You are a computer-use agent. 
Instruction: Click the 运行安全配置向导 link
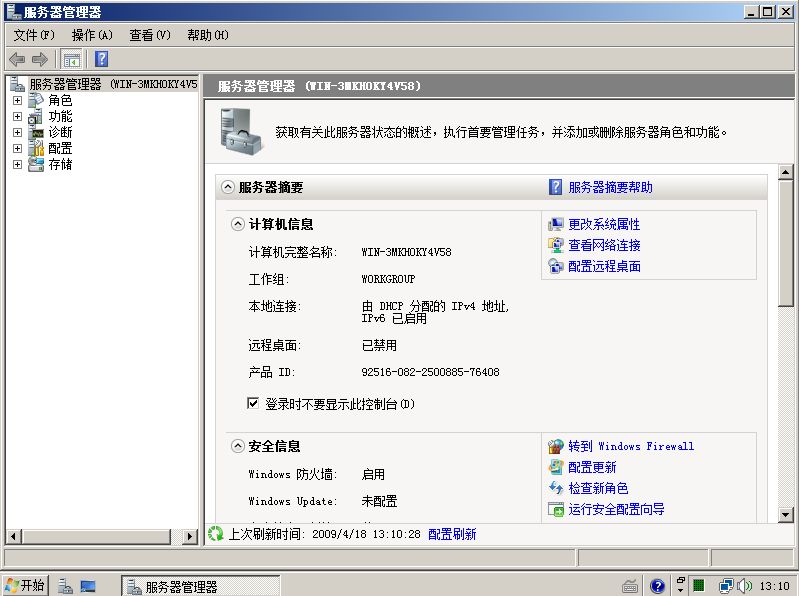point(616,509)
